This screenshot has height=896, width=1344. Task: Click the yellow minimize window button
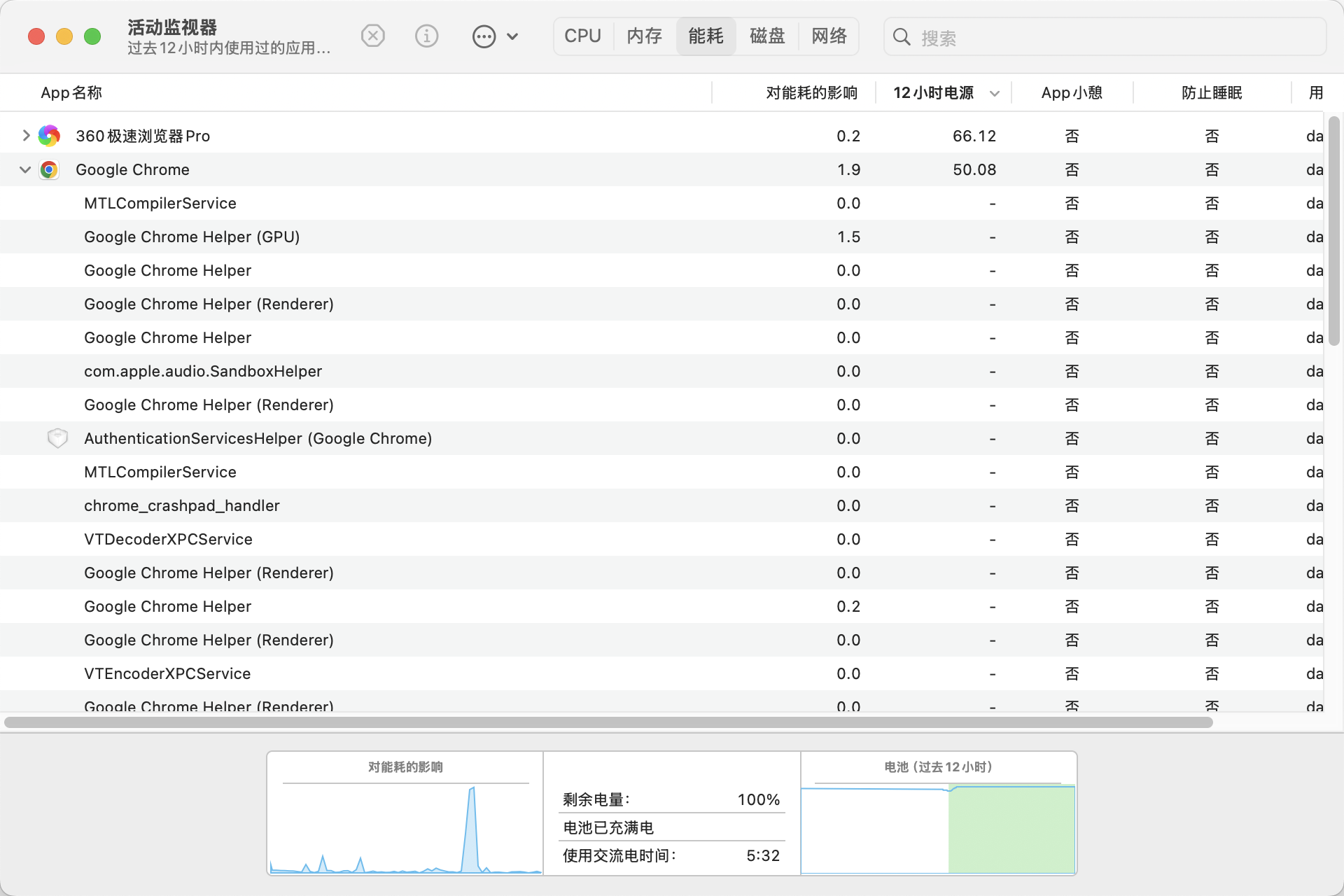tap(64, 36)
